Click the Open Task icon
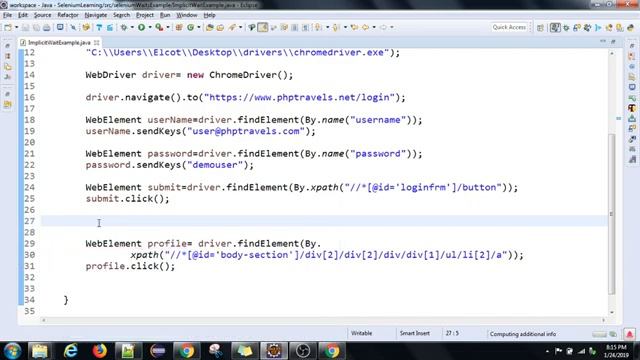The height and width of the screenshot is (360, 640). pyautogui.click(x=220, y=27)
